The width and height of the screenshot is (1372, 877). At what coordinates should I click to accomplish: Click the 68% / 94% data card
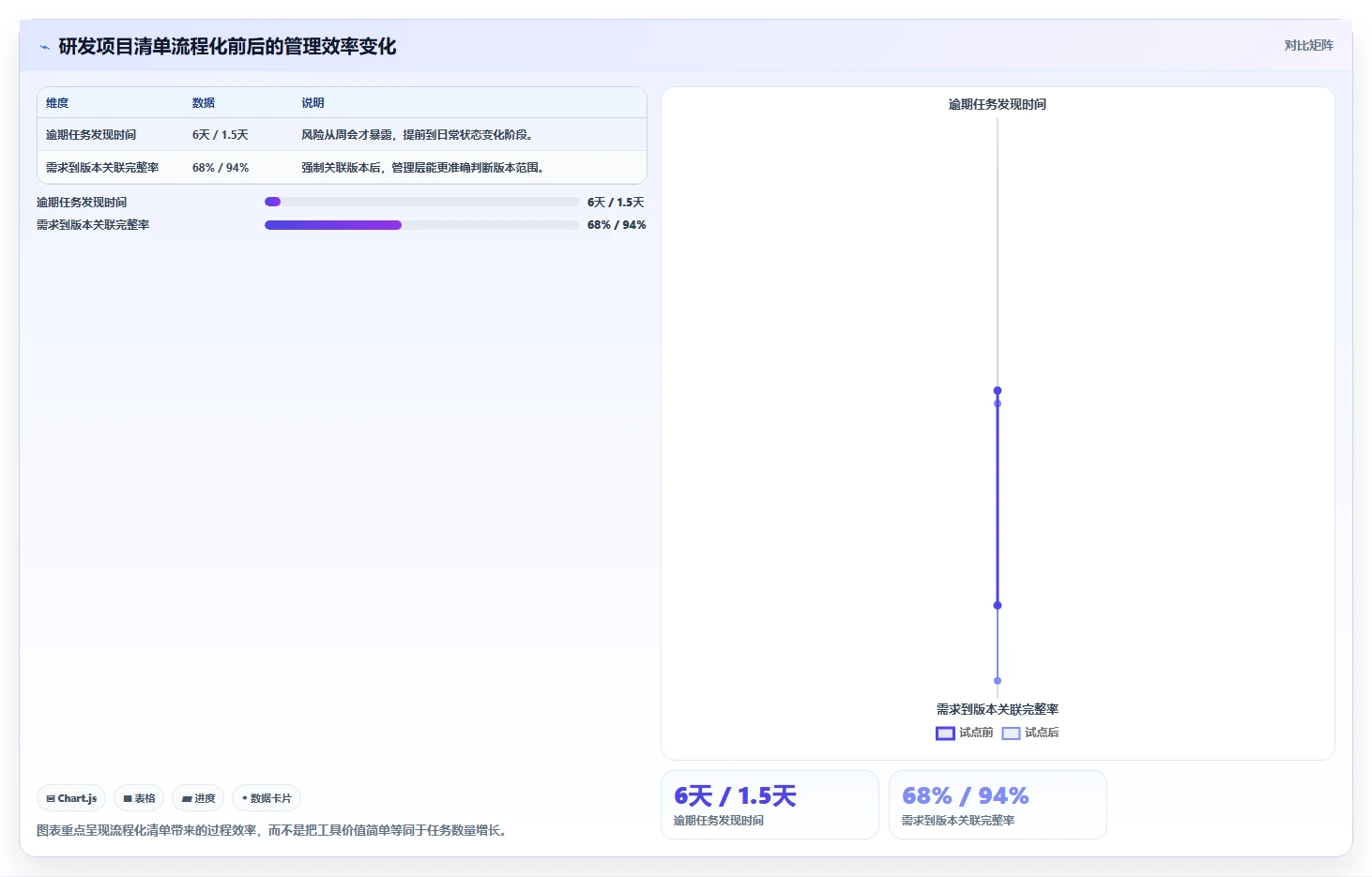[998, 805]
